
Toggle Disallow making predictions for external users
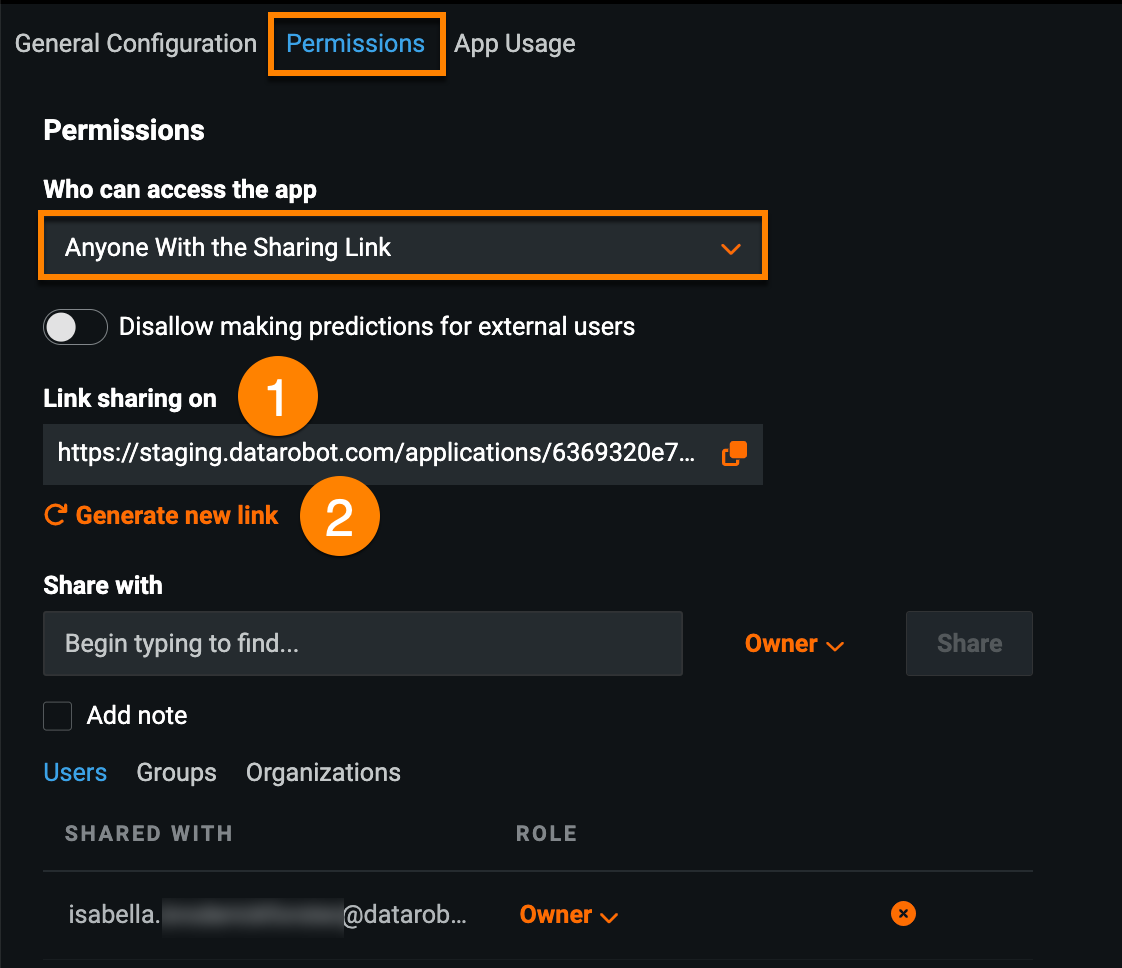click(x=75, y=327)
